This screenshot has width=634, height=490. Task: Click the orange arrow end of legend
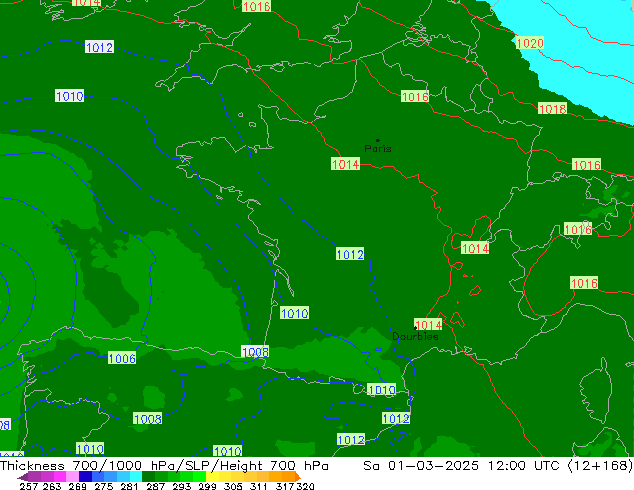coord(298,476)
